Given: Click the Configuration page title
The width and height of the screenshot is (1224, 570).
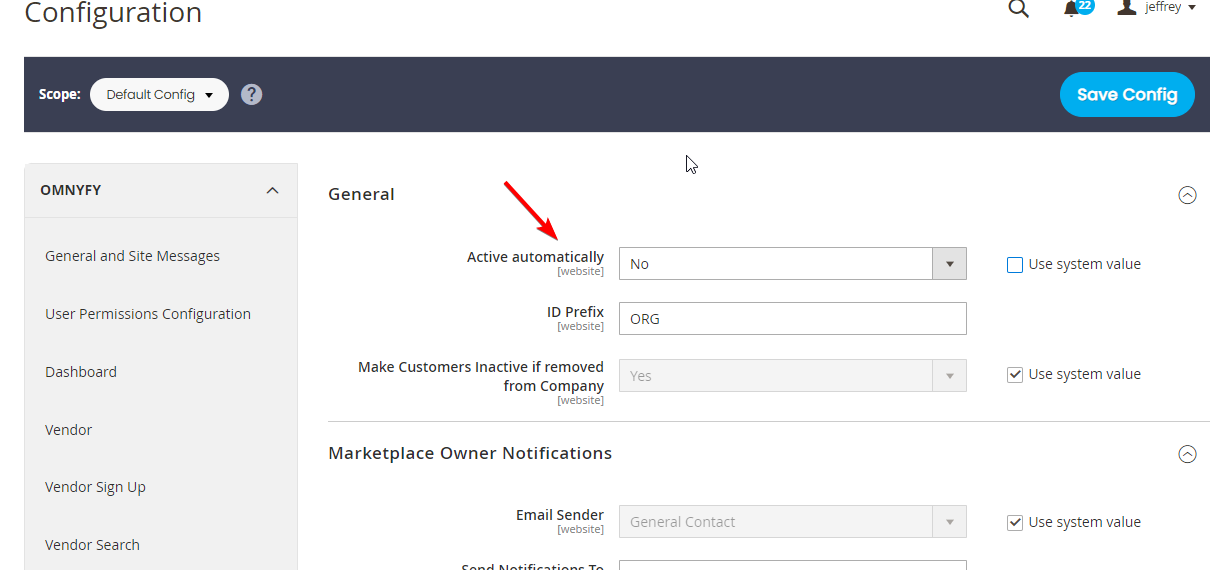Looking at the screenshot, I should [113, 13].
